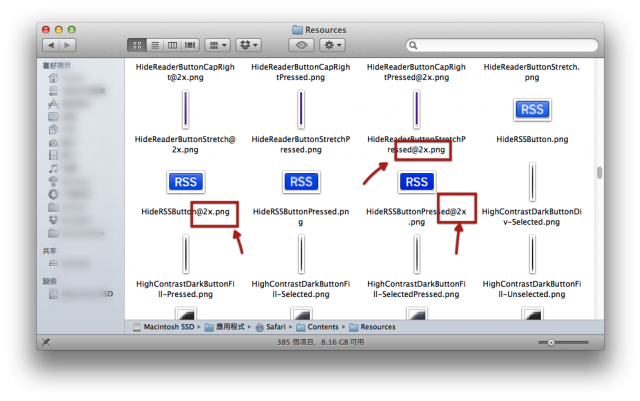This screenshot has height=401, width=640.
Task: Select HideReaderButtonStretch@2x.png purple bar icon
Action: pyautogui.click(x=186, y=109)
